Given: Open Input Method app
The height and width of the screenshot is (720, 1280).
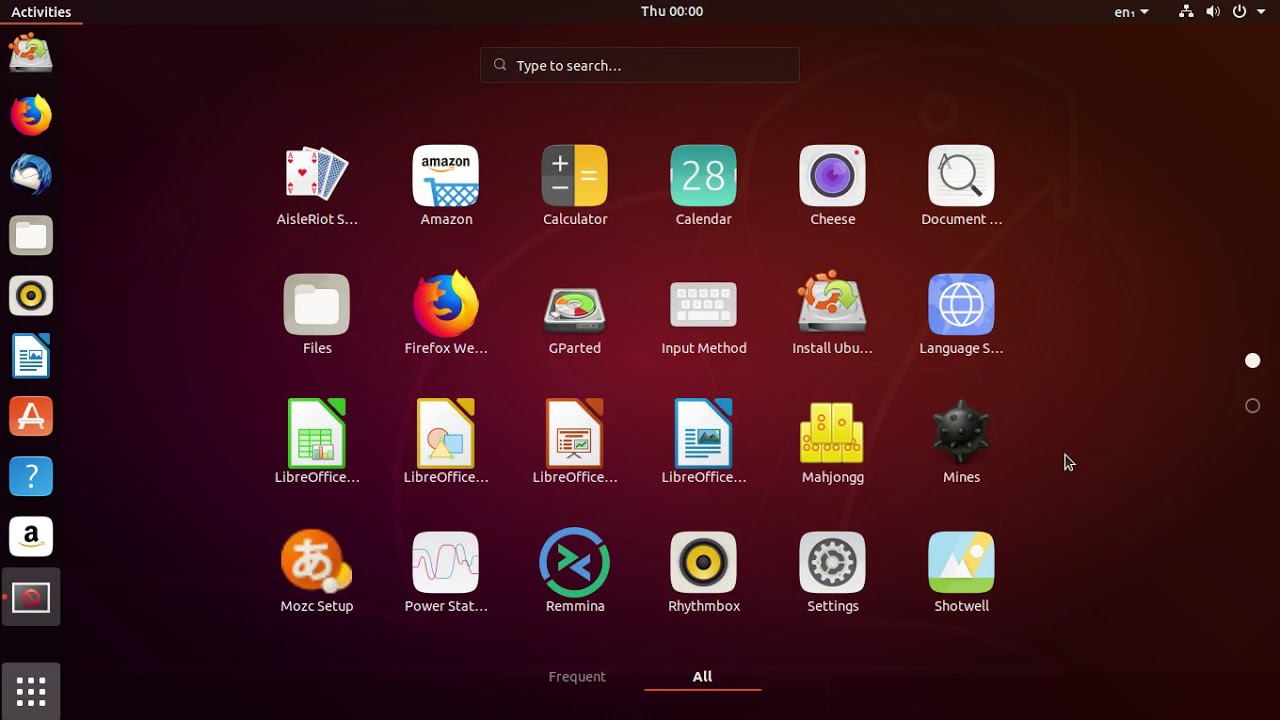Looking at the screenshot, I should (704, 315).
